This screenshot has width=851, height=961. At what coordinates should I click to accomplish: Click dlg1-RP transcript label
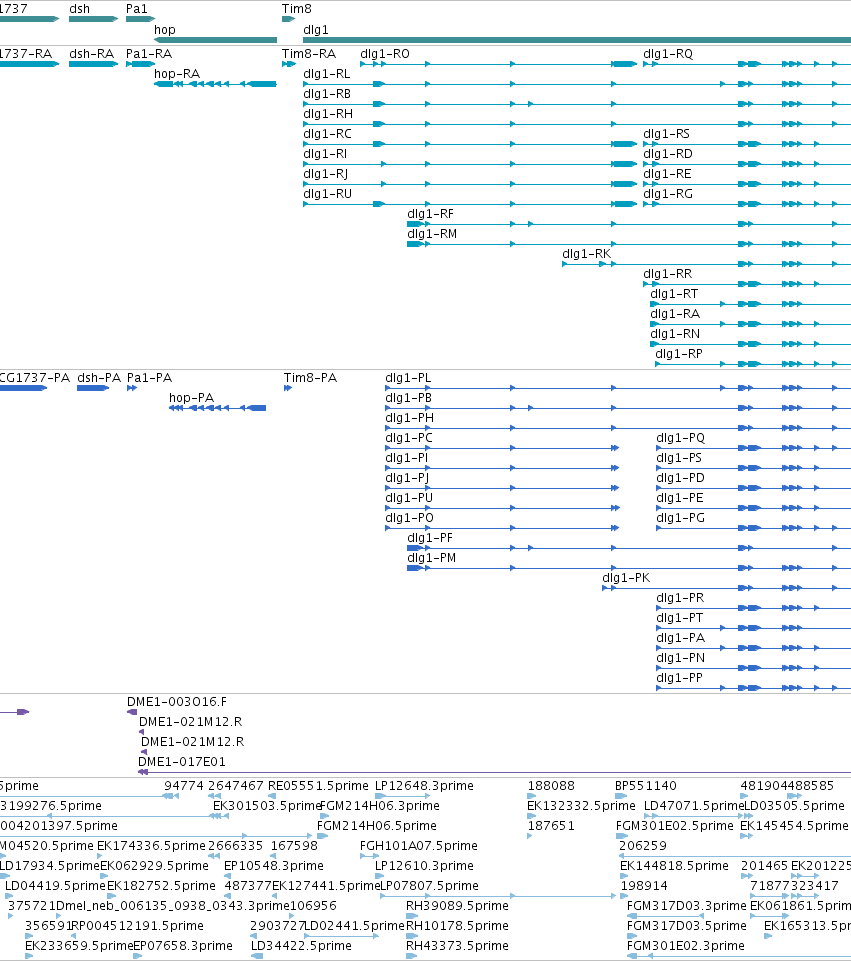(679, 354)
